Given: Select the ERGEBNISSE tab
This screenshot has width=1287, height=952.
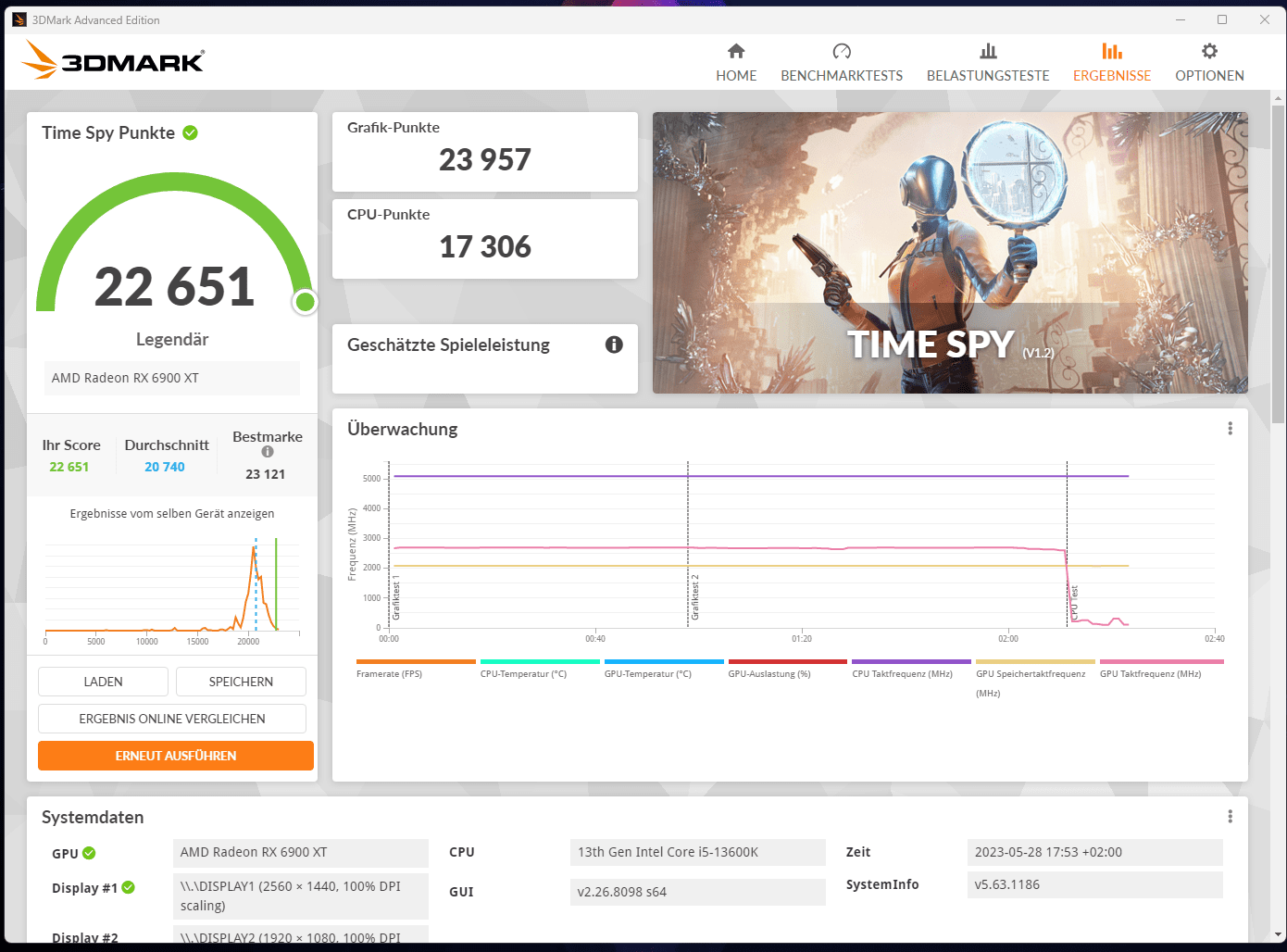Looking at the screenshot, I should pyautogui.click(x=1112, y=63).
